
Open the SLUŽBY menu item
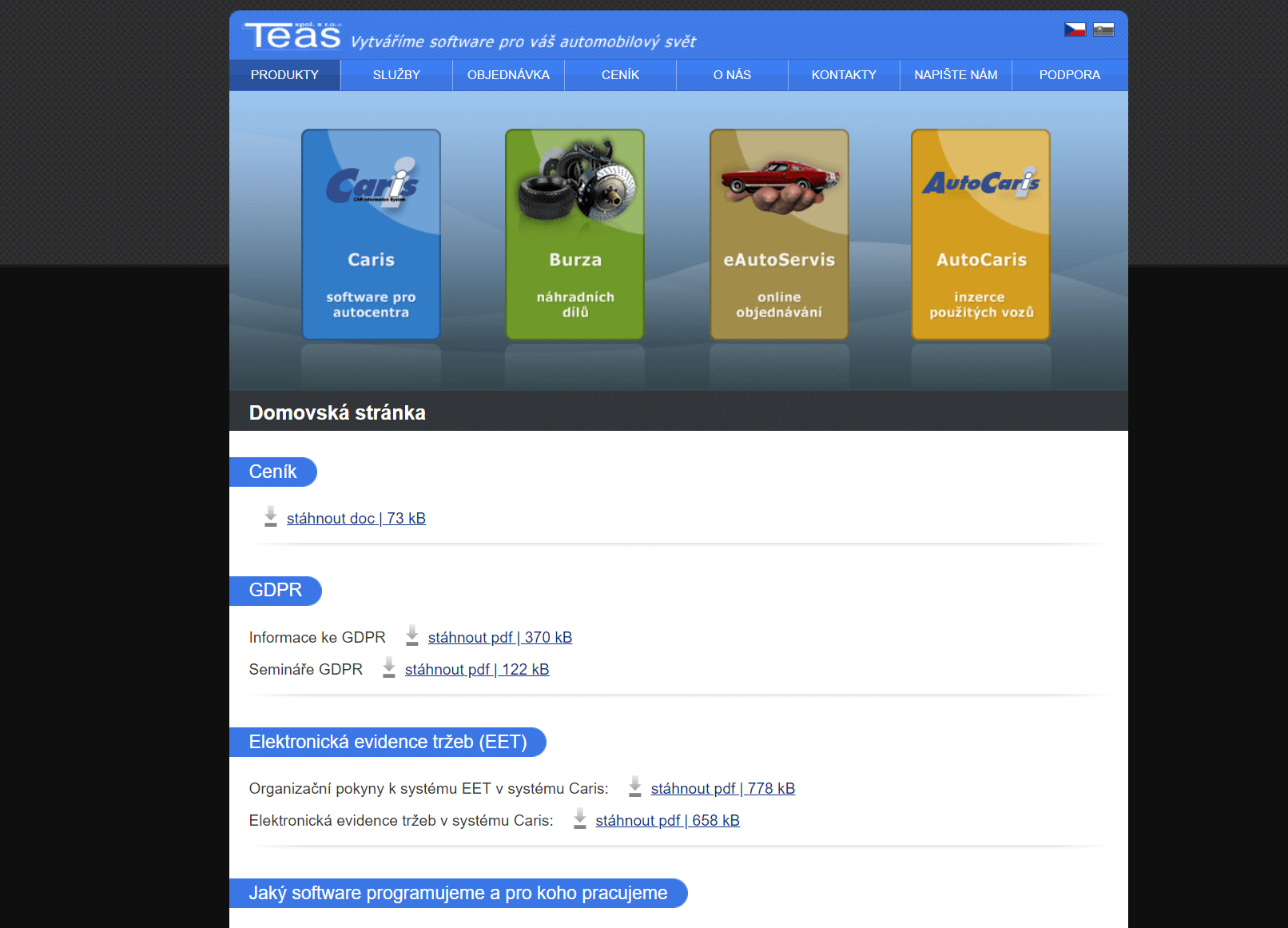tap(396, 75)
